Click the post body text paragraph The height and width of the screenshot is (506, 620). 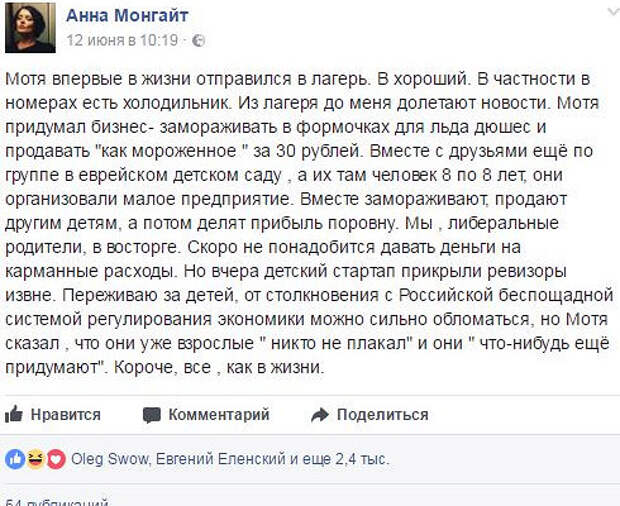pyautogui.click(x=309, y=223)
